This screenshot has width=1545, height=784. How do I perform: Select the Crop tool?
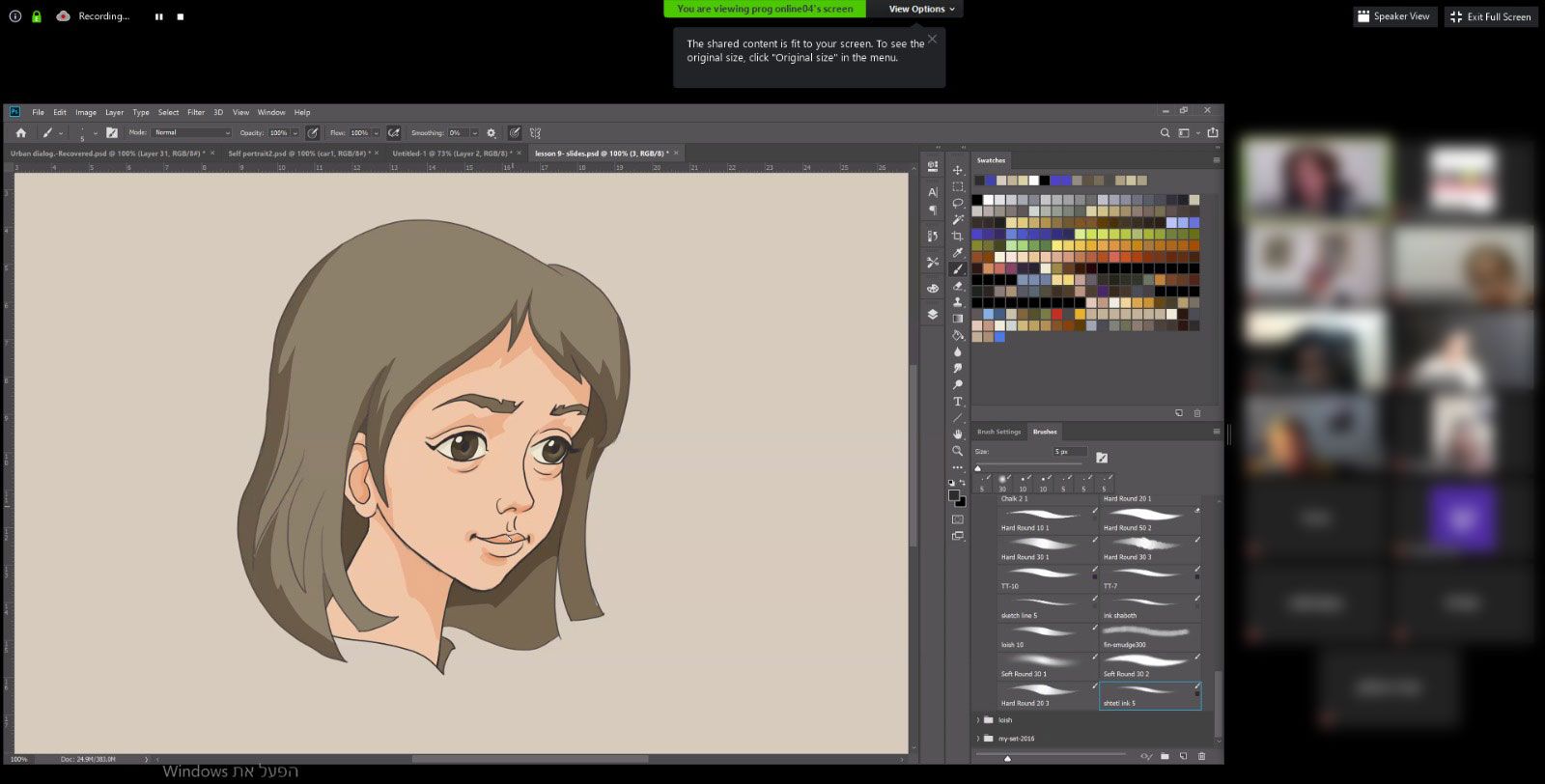click(958, 237)
